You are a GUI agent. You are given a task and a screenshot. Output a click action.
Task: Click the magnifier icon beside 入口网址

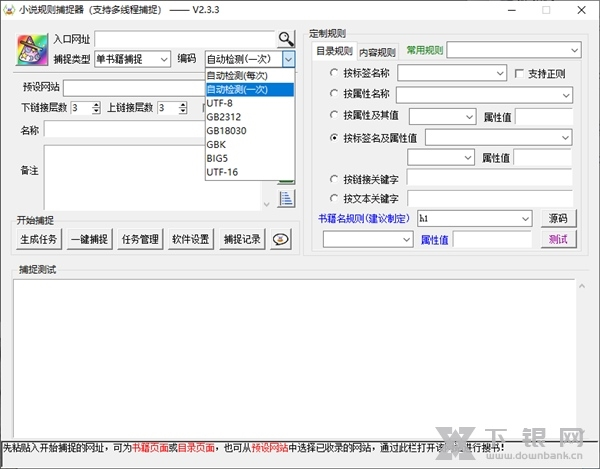[287, 39]
